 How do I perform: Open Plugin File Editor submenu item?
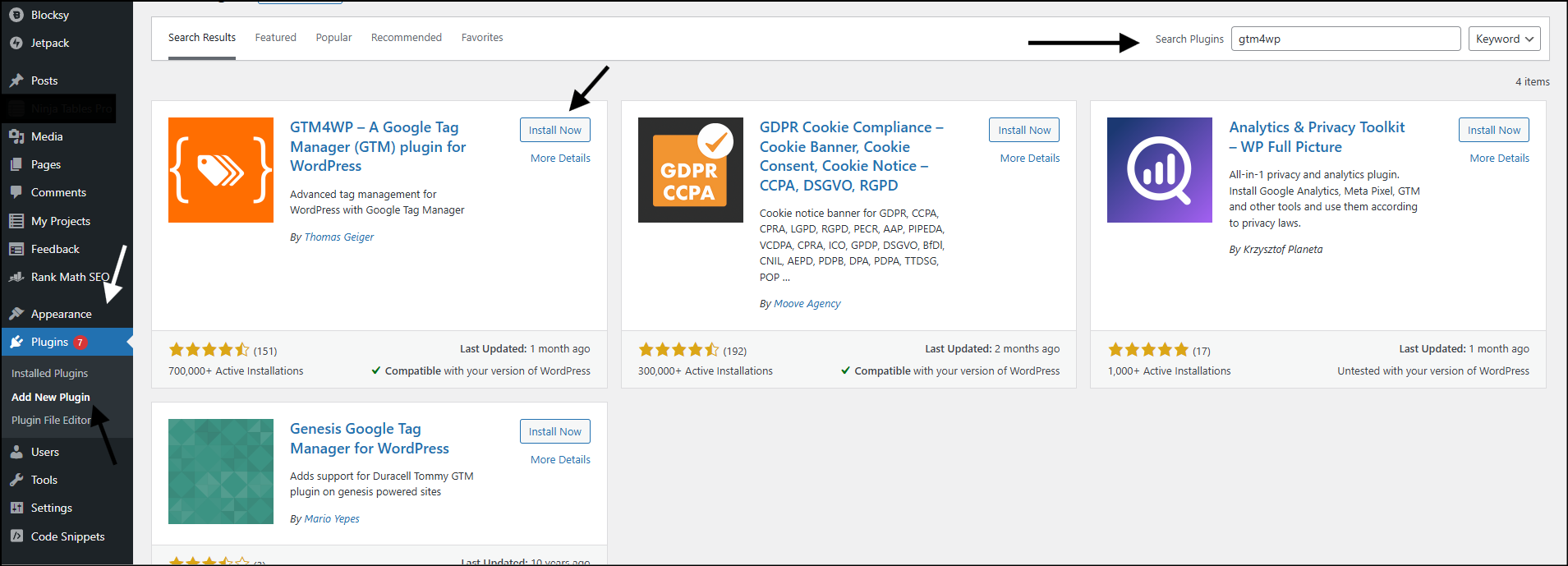click(x=51, y=420)
